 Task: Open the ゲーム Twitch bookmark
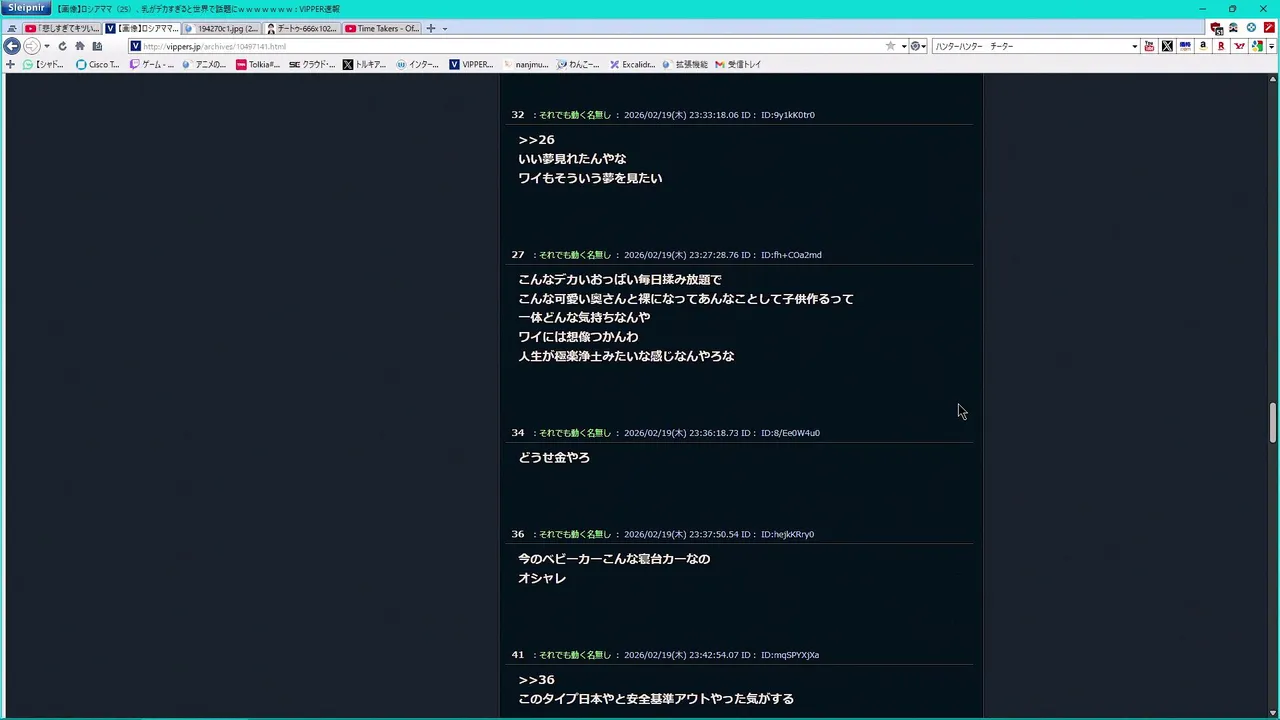point(152,64)
